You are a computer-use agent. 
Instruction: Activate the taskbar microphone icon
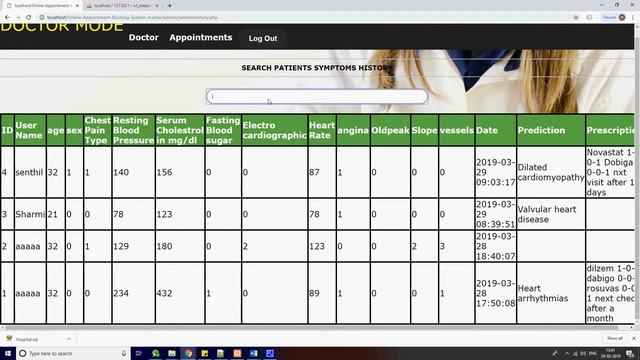[x=124, y=353]
